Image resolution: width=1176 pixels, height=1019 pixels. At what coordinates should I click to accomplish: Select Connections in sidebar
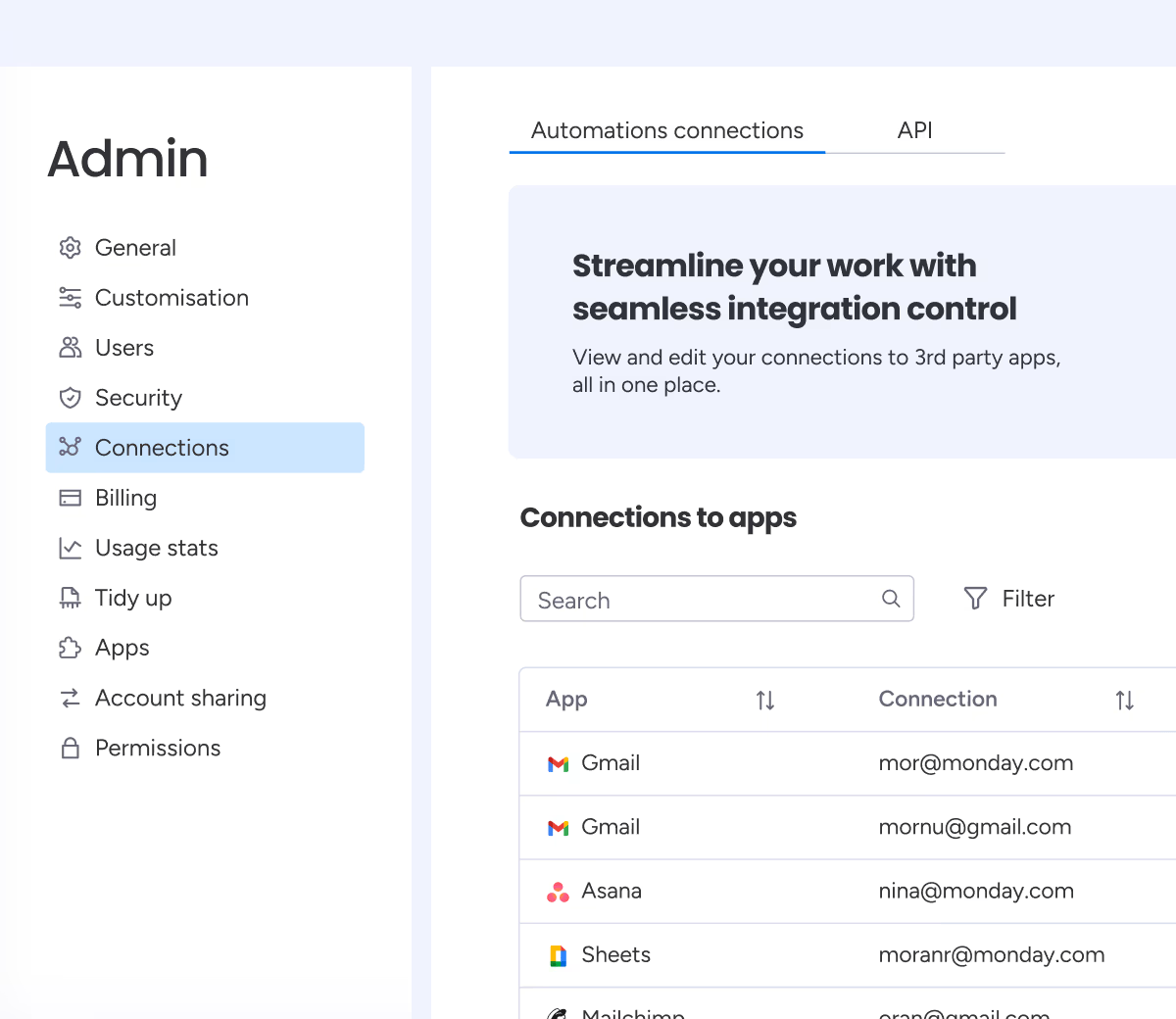[x=205, y=448]
